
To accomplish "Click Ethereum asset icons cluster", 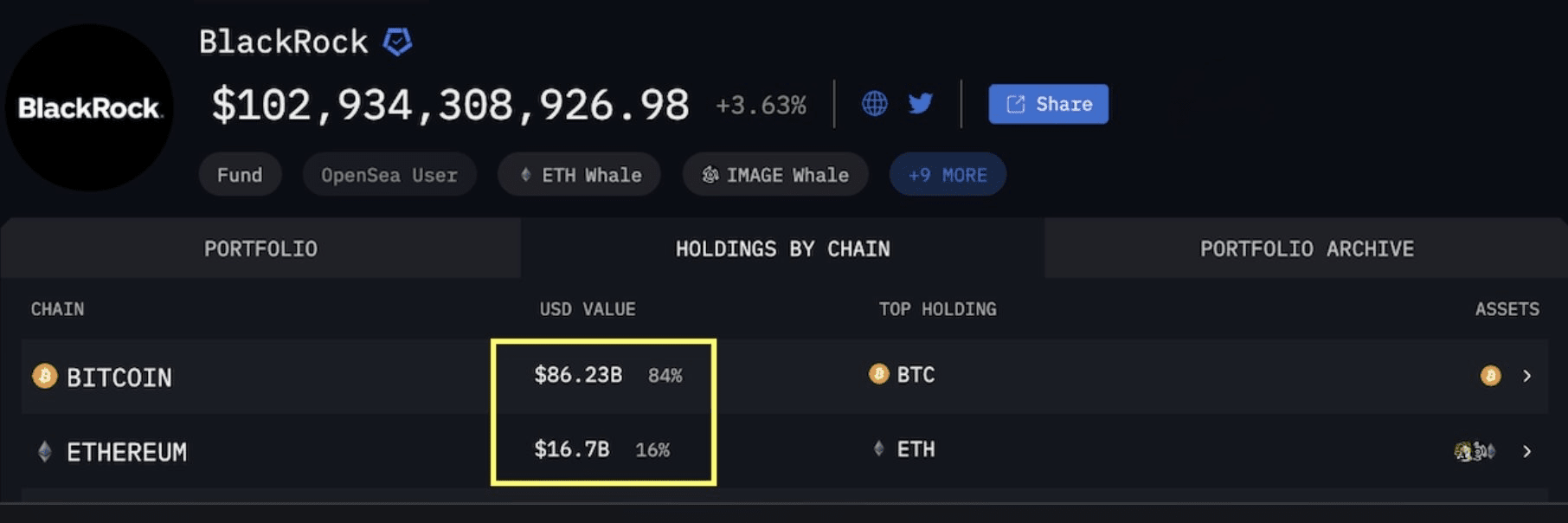I will tap(1475, 451).
